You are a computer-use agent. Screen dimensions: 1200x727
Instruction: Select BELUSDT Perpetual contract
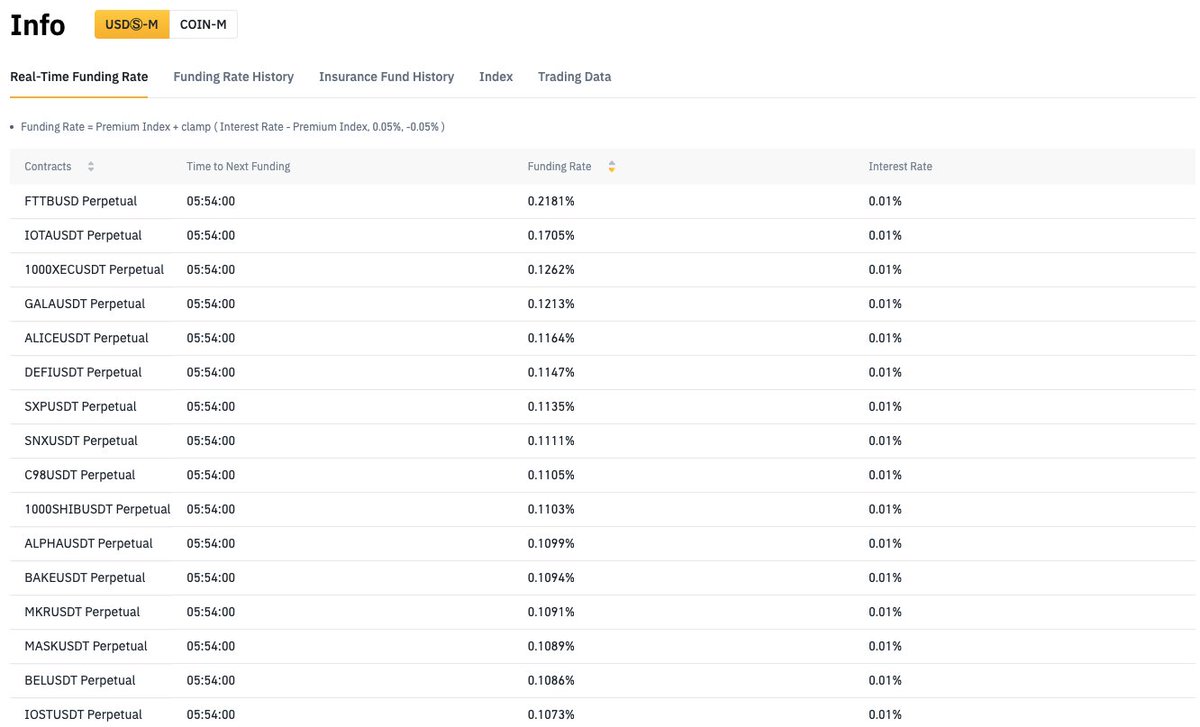point(80,680)
